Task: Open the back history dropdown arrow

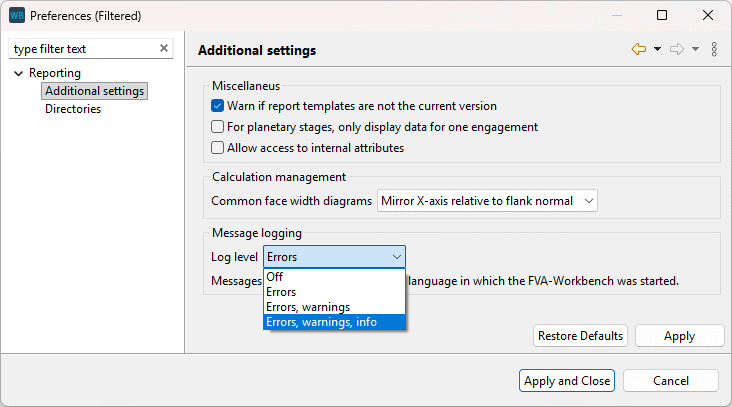Action: tap(657, 49)
